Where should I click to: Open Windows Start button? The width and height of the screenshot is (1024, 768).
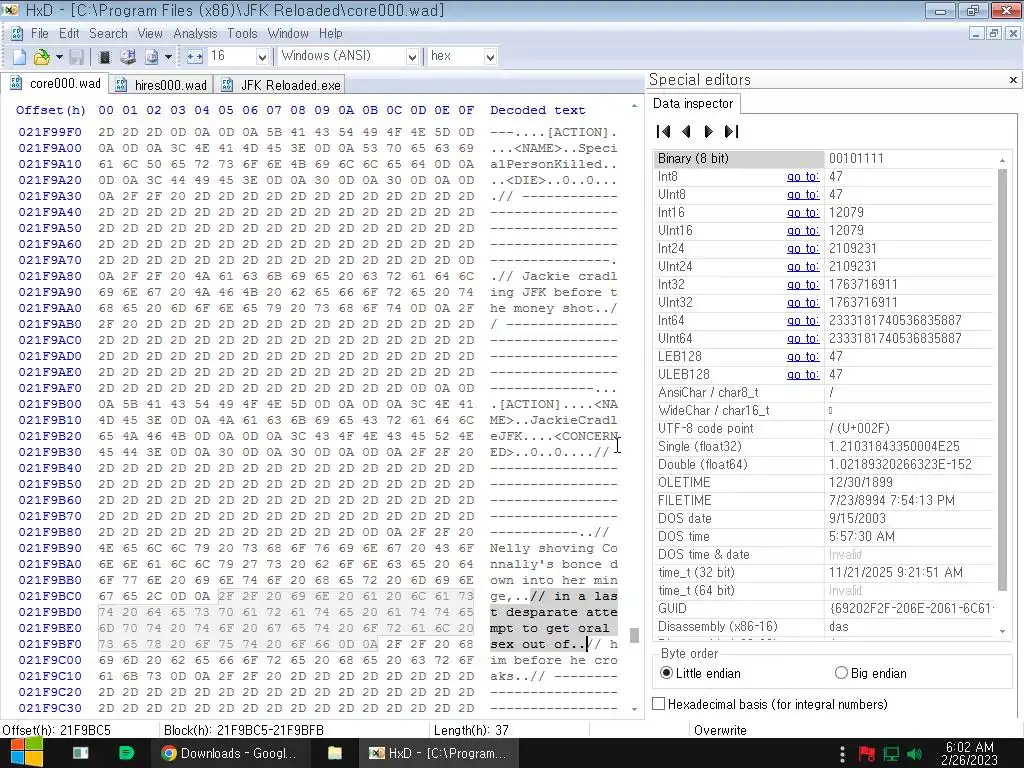(x=25, y=753)
